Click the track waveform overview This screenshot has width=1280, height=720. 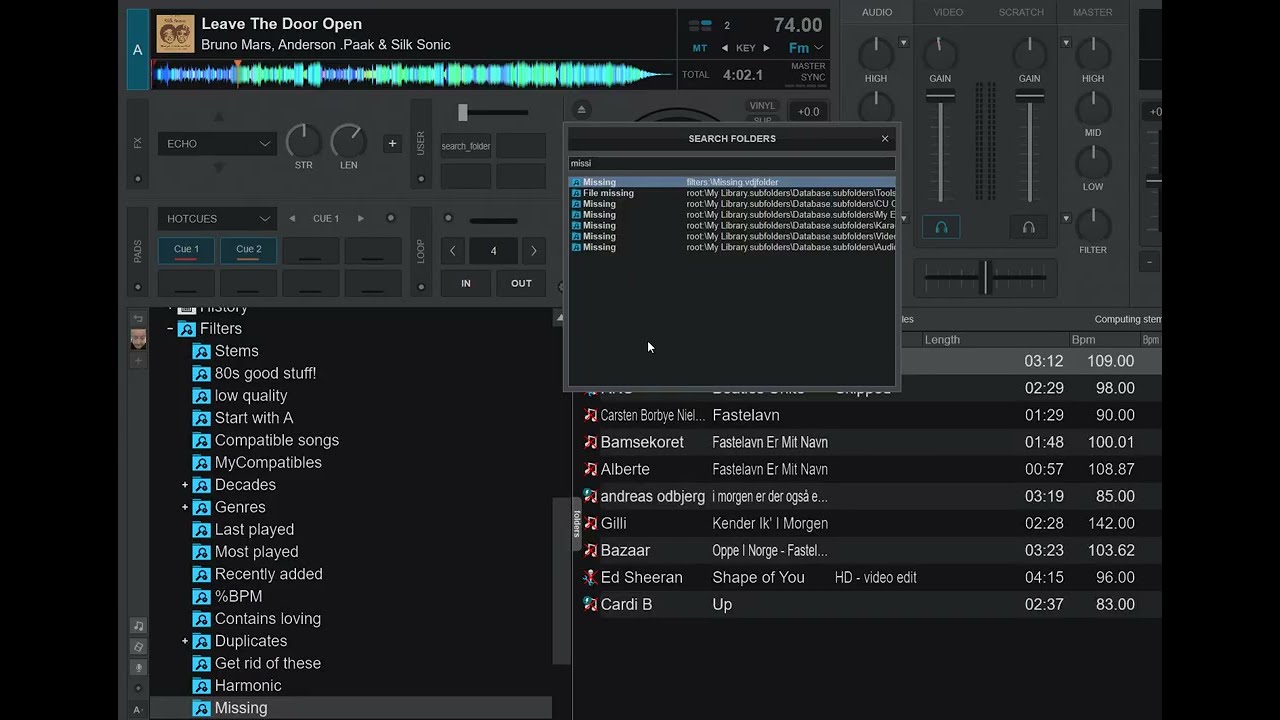tap(414, 74)
